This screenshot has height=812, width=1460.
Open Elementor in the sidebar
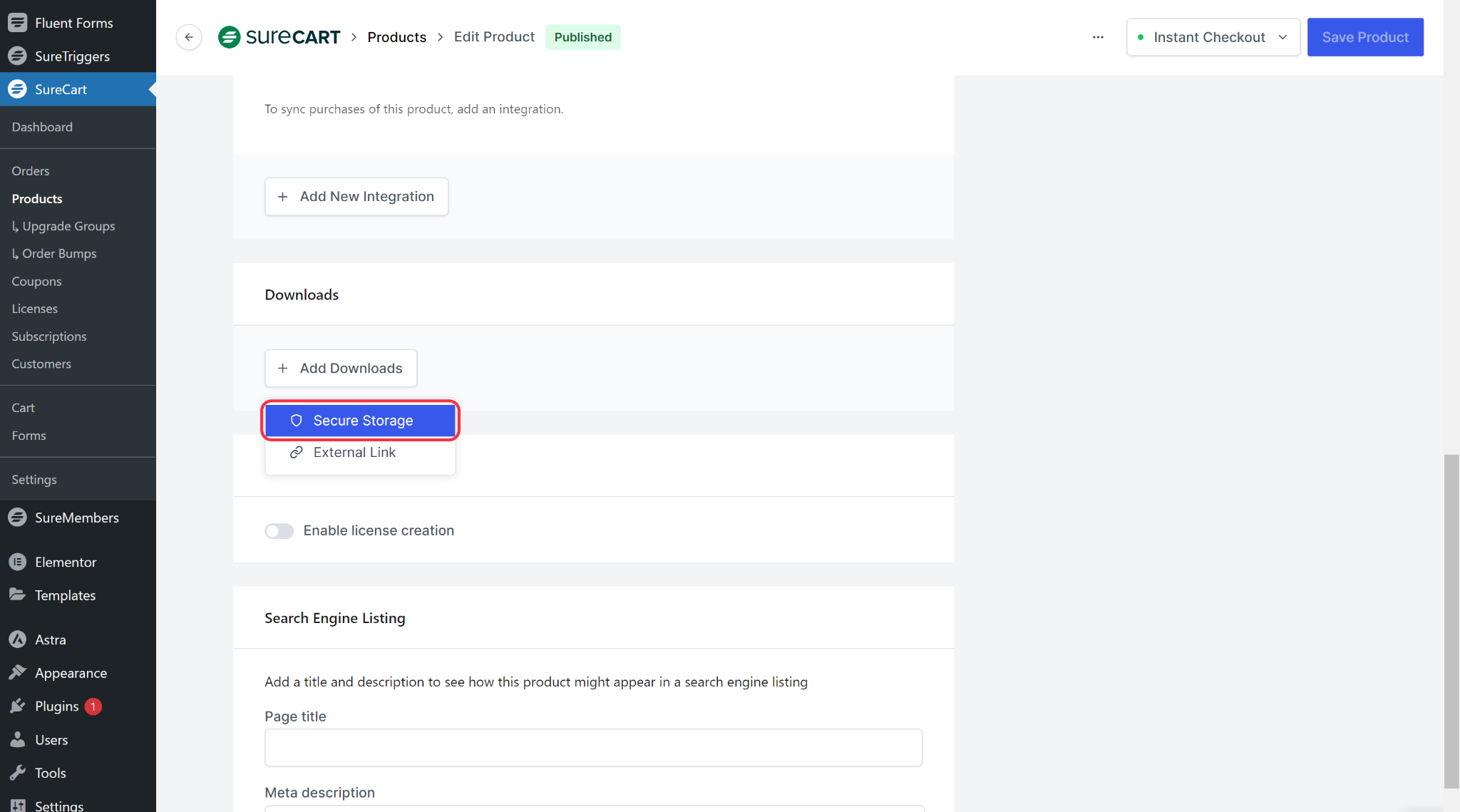65,562
